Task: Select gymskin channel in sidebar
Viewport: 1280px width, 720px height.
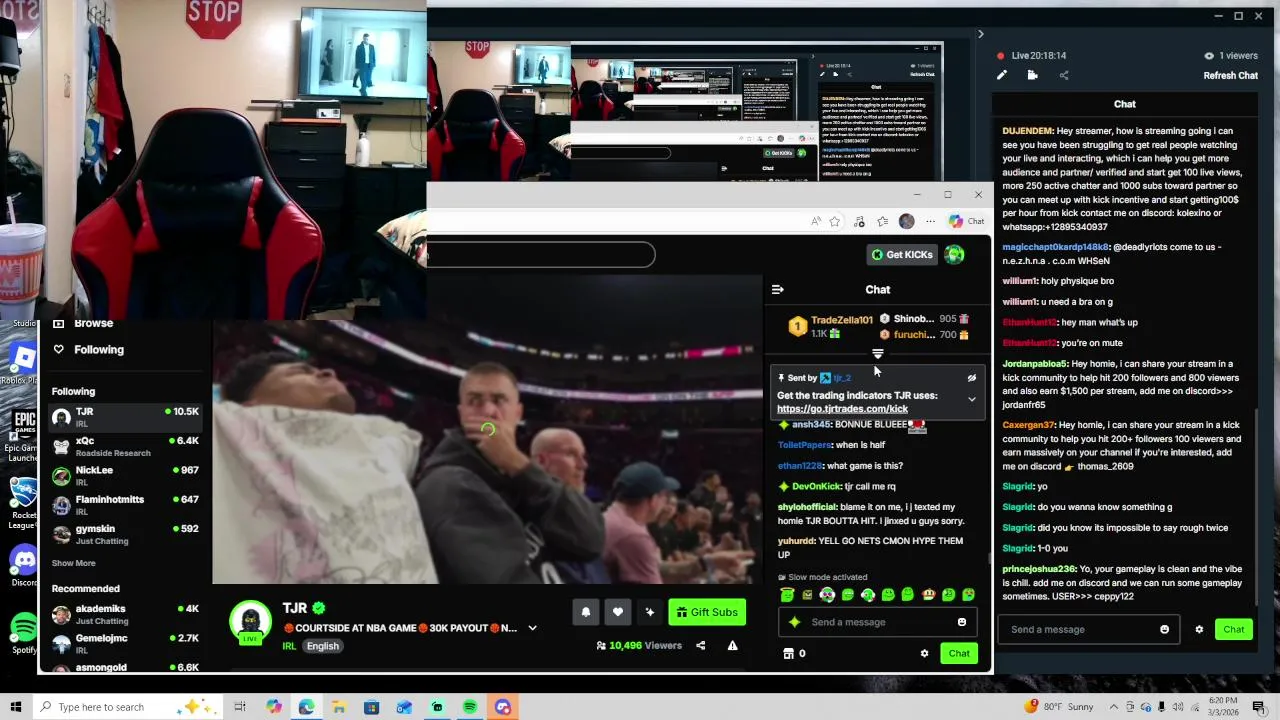Action: coord(125,534)
